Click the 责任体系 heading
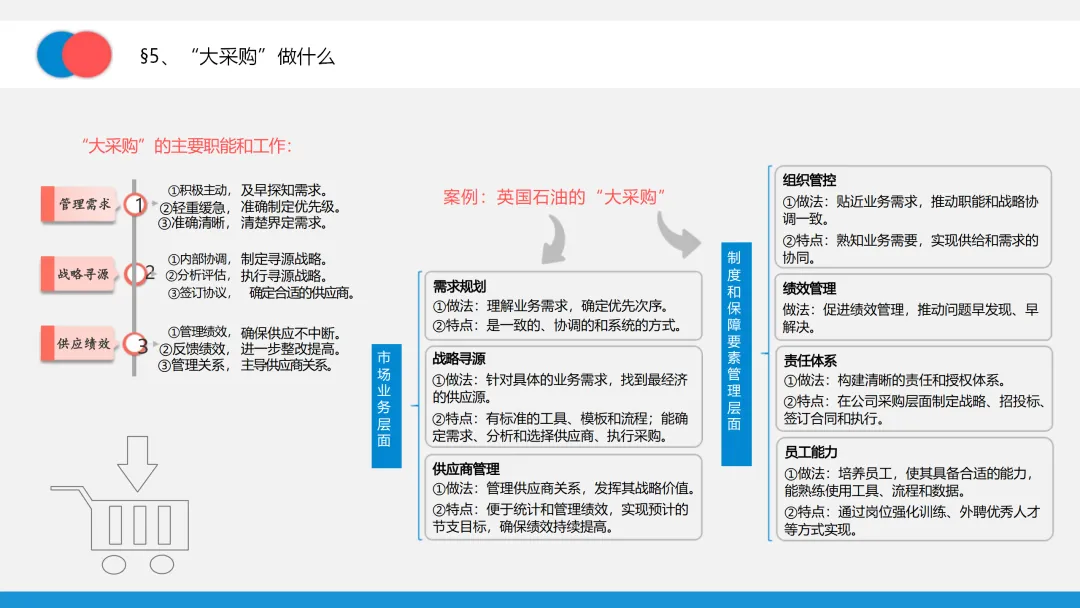Screen dimensions: 1080x608 [x=811, y=361]
